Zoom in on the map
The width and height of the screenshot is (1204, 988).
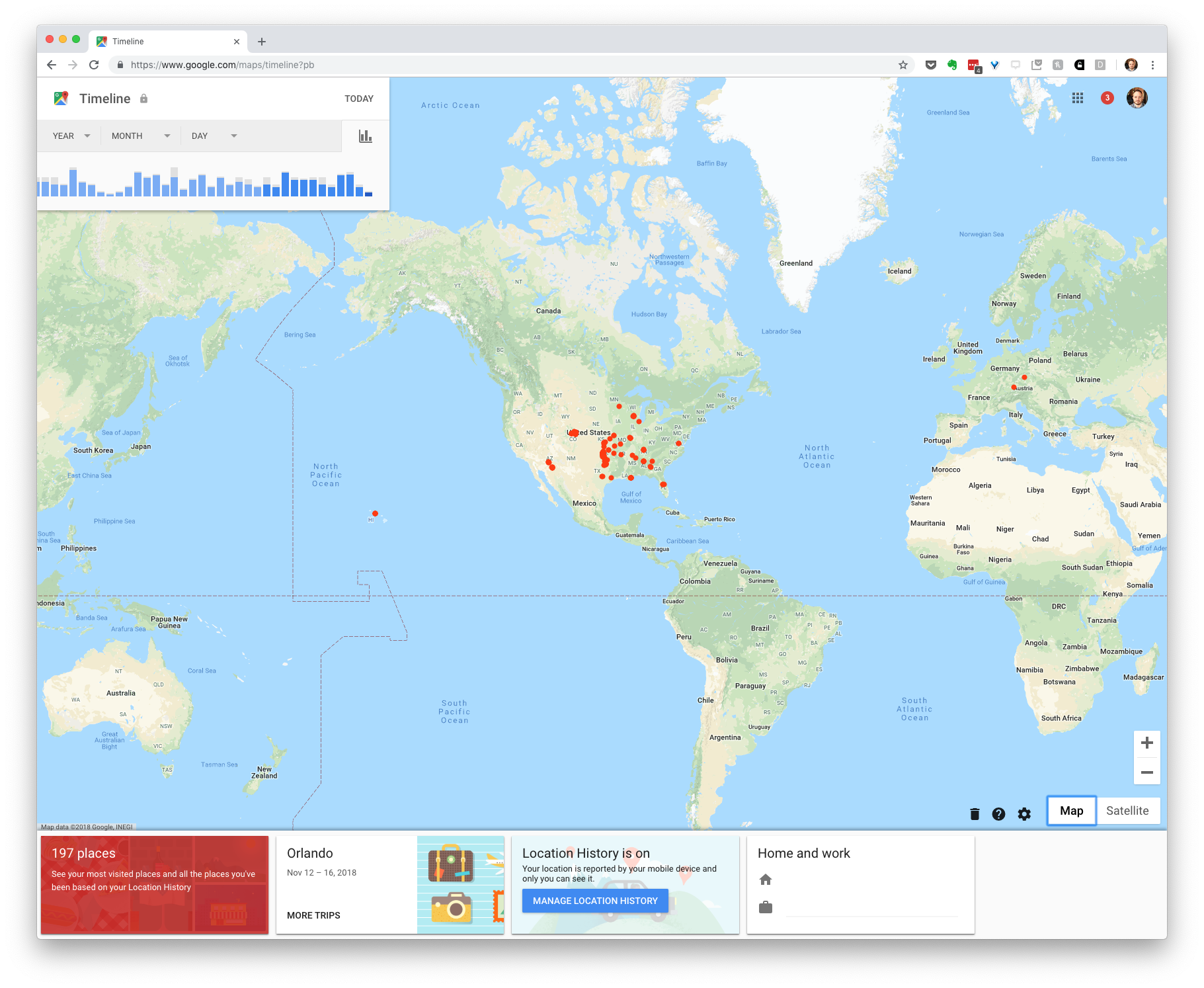[x=1147, y=743]
